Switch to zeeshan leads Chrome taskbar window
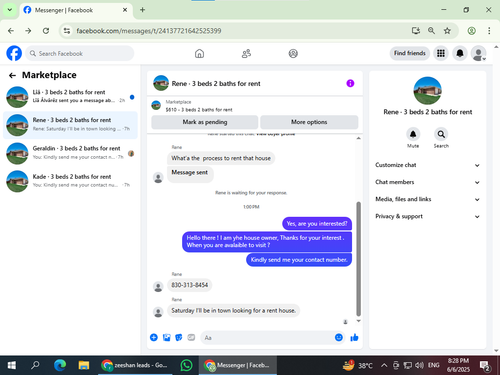This screenshot has width=500, height=375. 135,365
